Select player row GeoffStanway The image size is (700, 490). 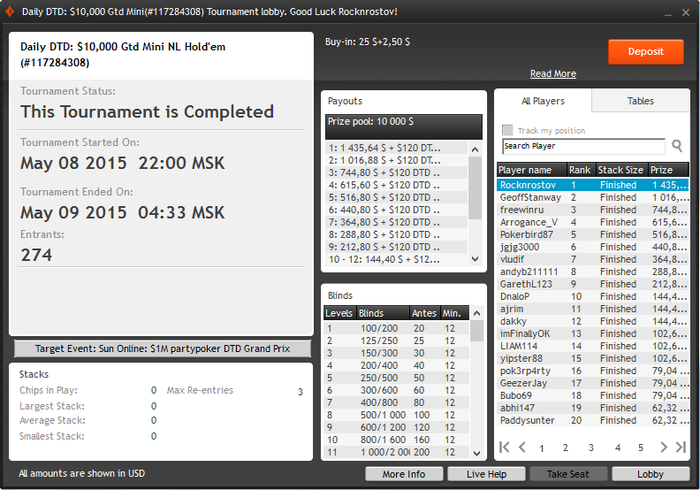(592, 197)
